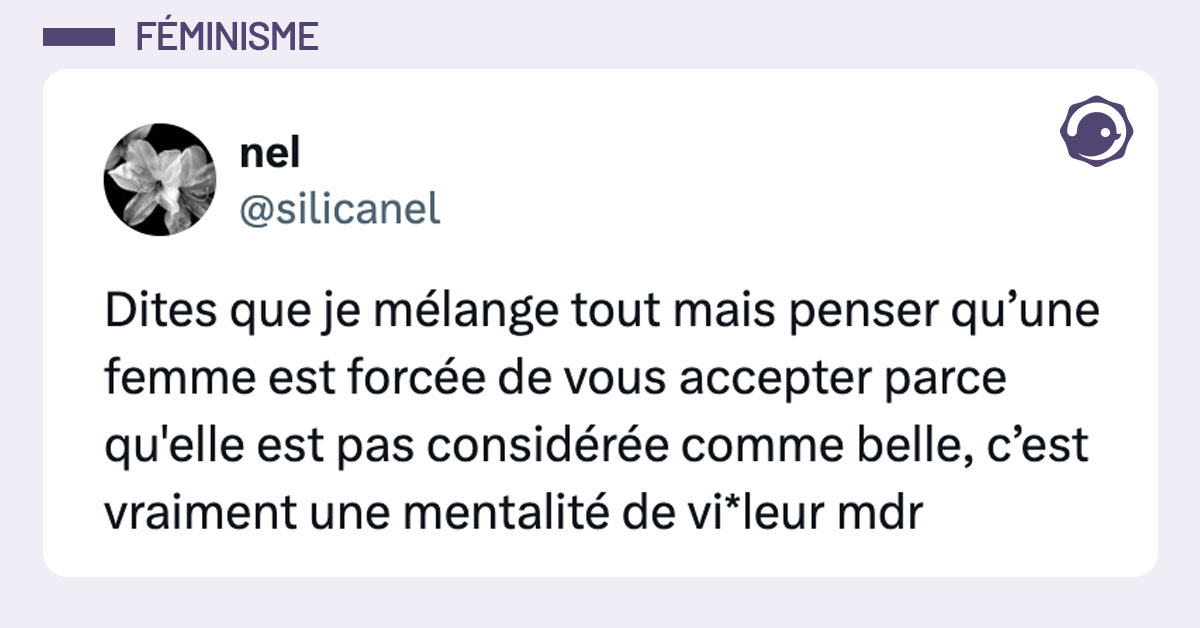Click the FÉMINISME category label
The width and height of the screenshot is (1200, 628).
point(227,37)
